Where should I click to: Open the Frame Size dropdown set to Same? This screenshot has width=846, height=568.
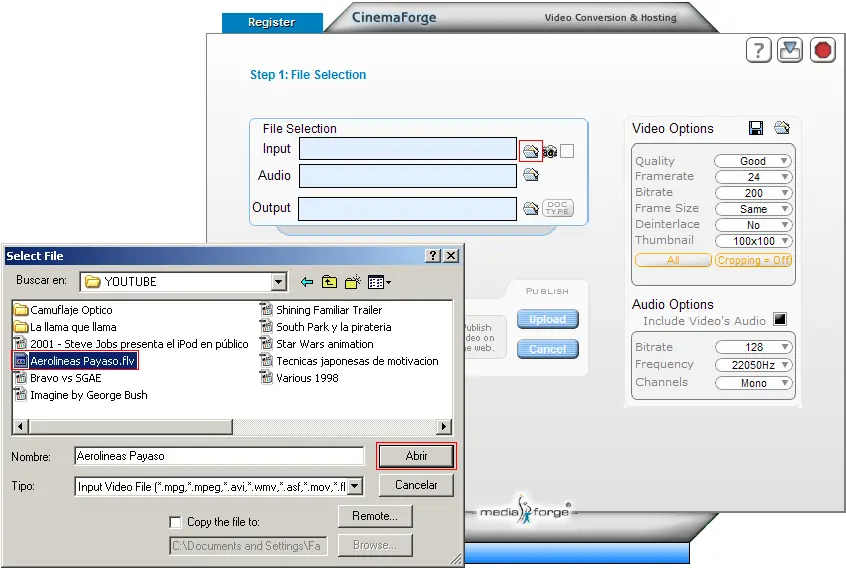click(x=753, y=209)
